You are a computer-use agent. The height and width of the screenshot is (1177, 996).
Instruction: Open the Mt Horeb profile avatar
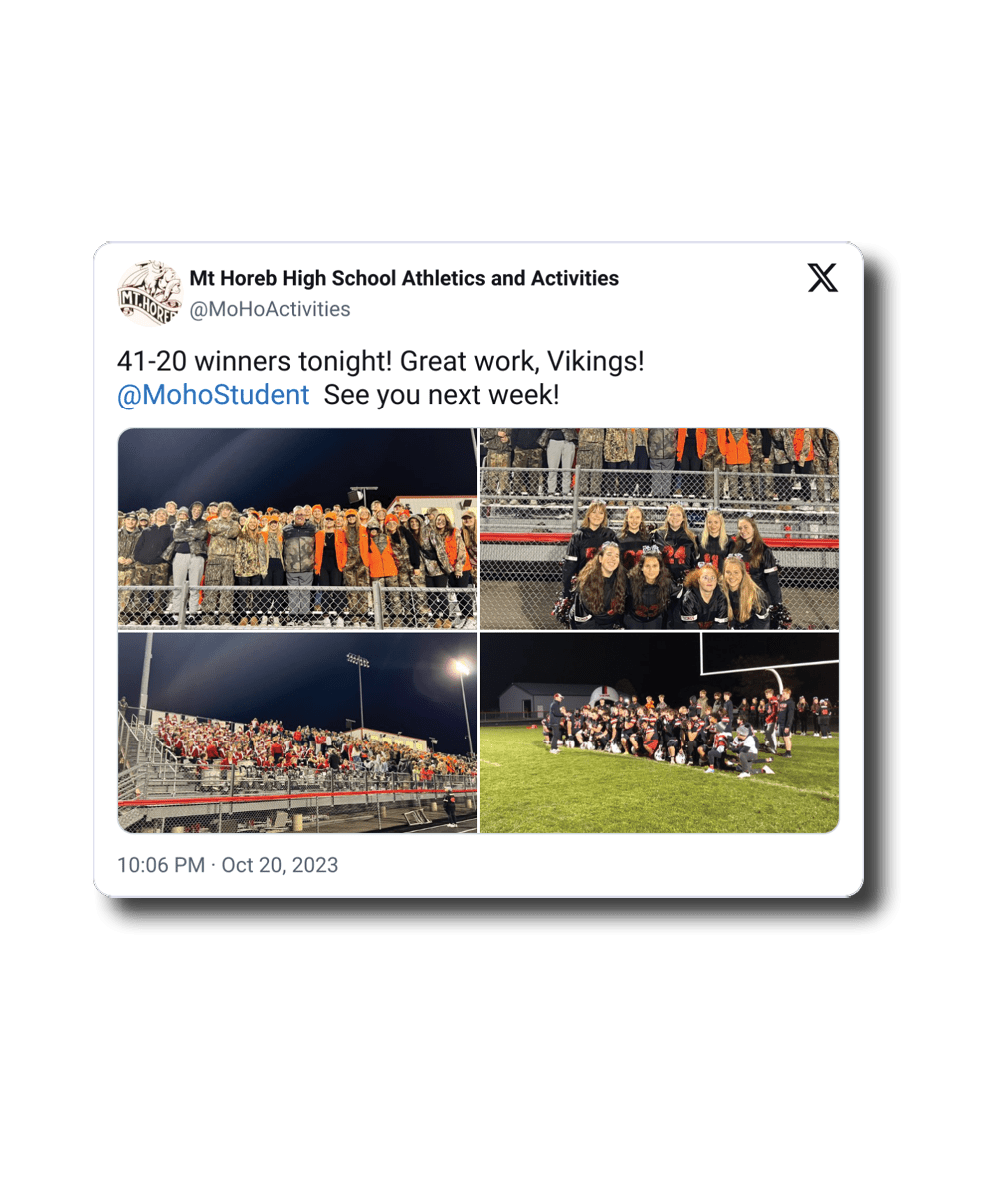click(149, 293)
